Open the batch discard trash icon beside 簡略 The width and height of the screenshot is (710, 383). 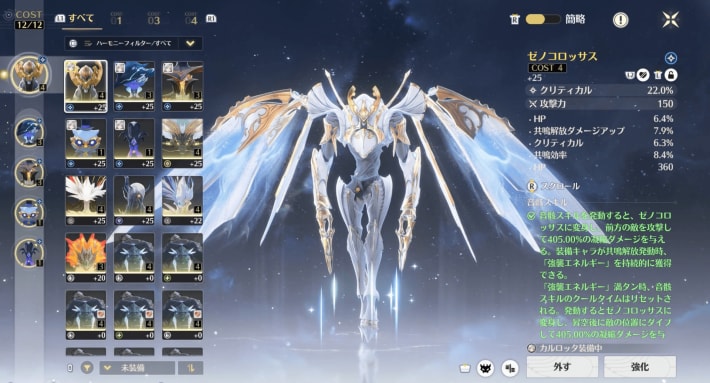[515, 19]
